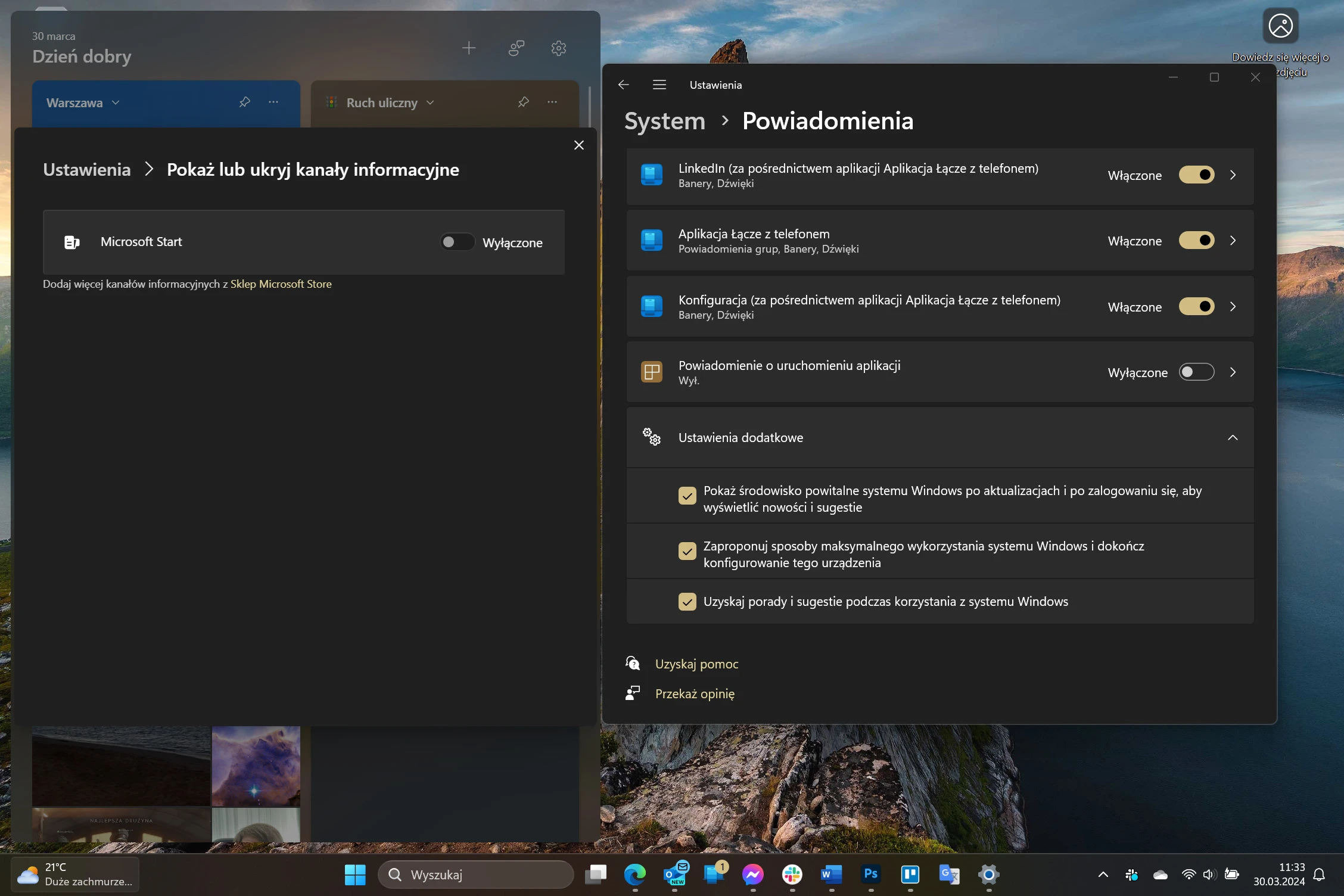Click the desktop photo info icon

click(1280, 26)
